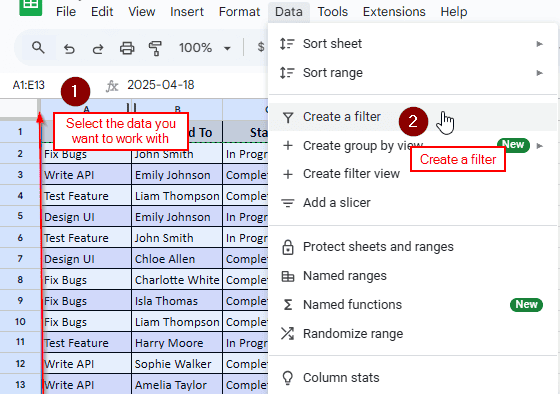
Task: Undo the last action
Action: 69,48
